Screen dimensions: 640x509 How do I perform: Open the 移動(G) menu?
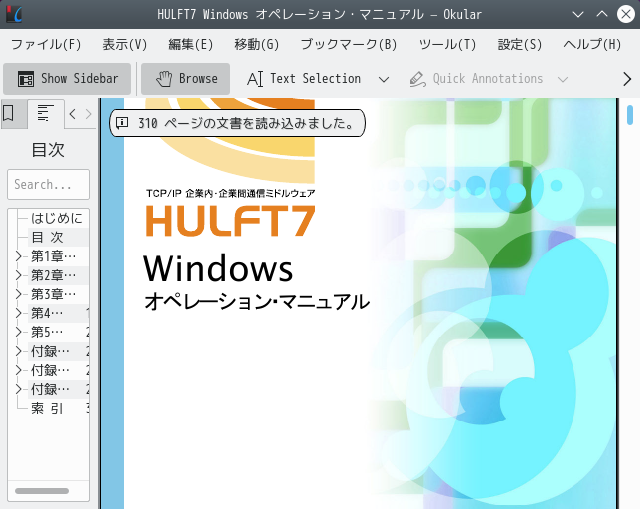pyautogui.click(x=257, y=44)
